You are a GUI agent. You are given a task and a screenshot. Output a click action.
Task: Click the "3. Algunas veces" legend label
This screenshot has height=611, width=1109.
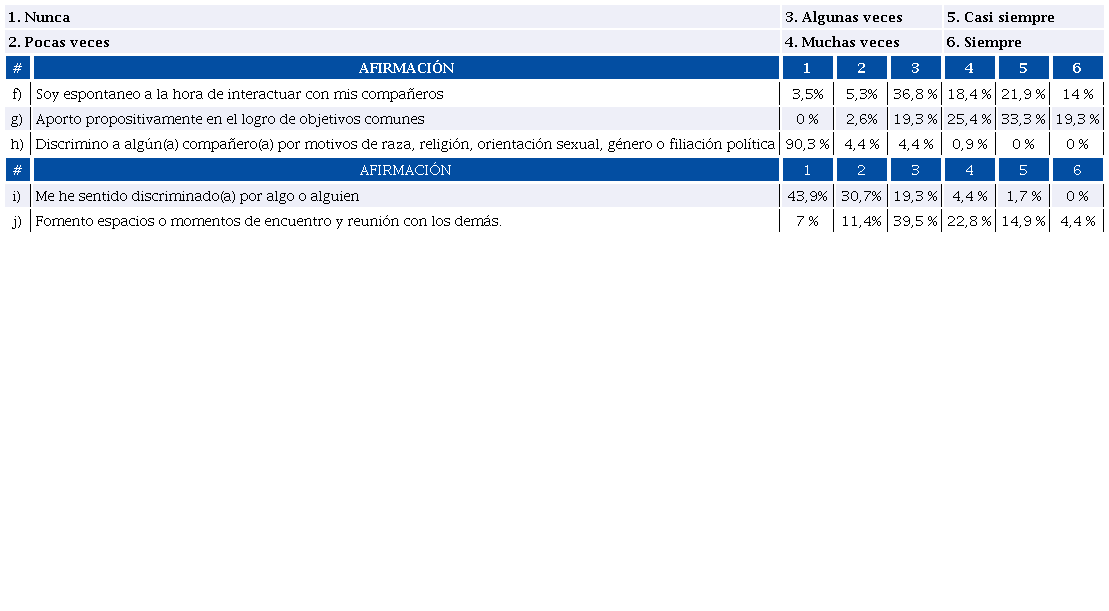844,18
